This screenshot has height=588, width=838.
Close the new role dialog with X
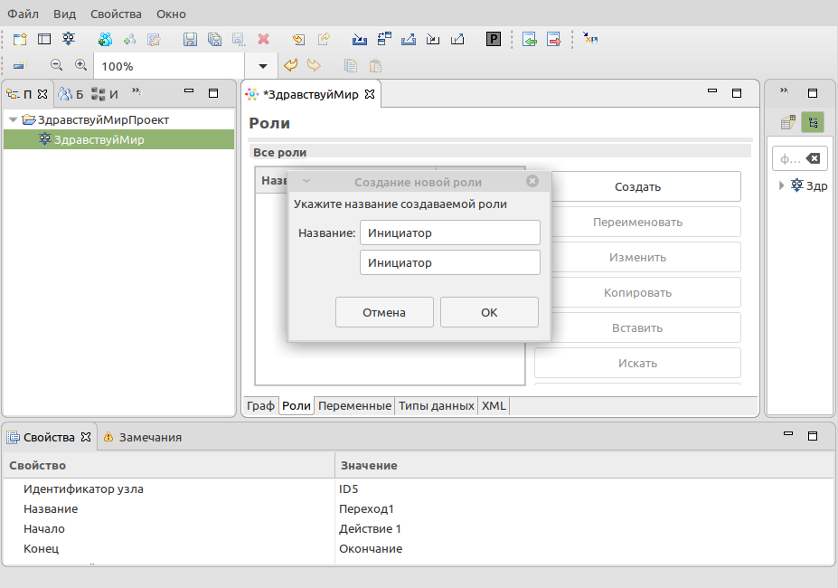coord(532,181)
